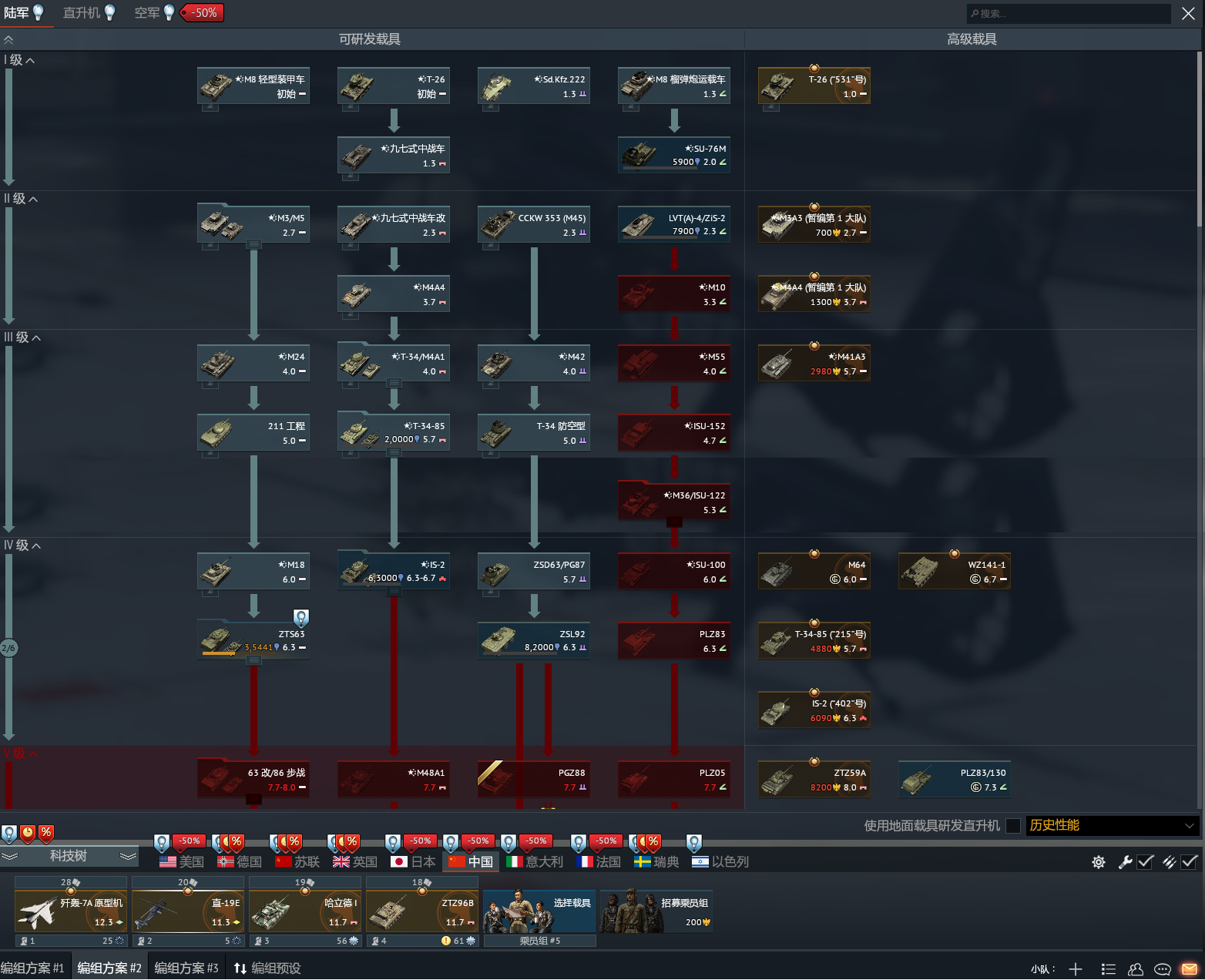1205x980 pixels.
Task: Click the lightbulb icon above 美国 flag
Action: tap(162, 843)
